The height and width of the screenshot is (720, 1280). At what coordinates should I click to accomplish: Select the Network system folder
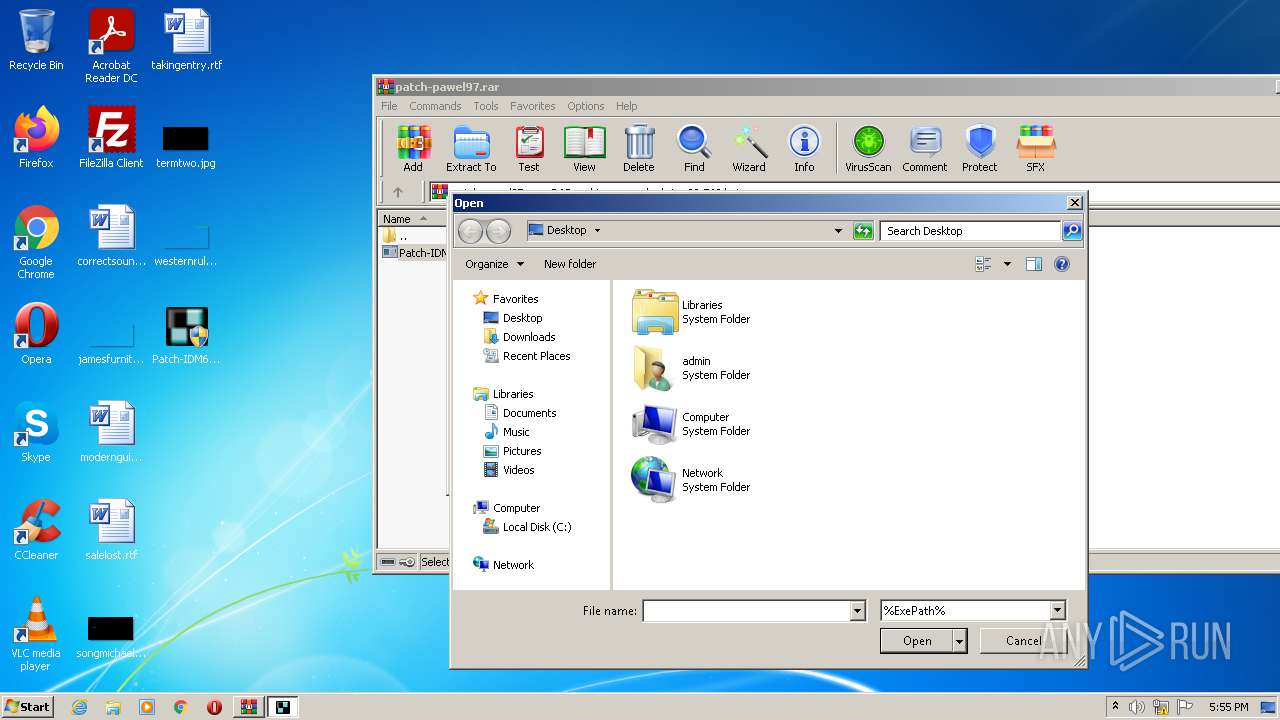coord(692,480)
